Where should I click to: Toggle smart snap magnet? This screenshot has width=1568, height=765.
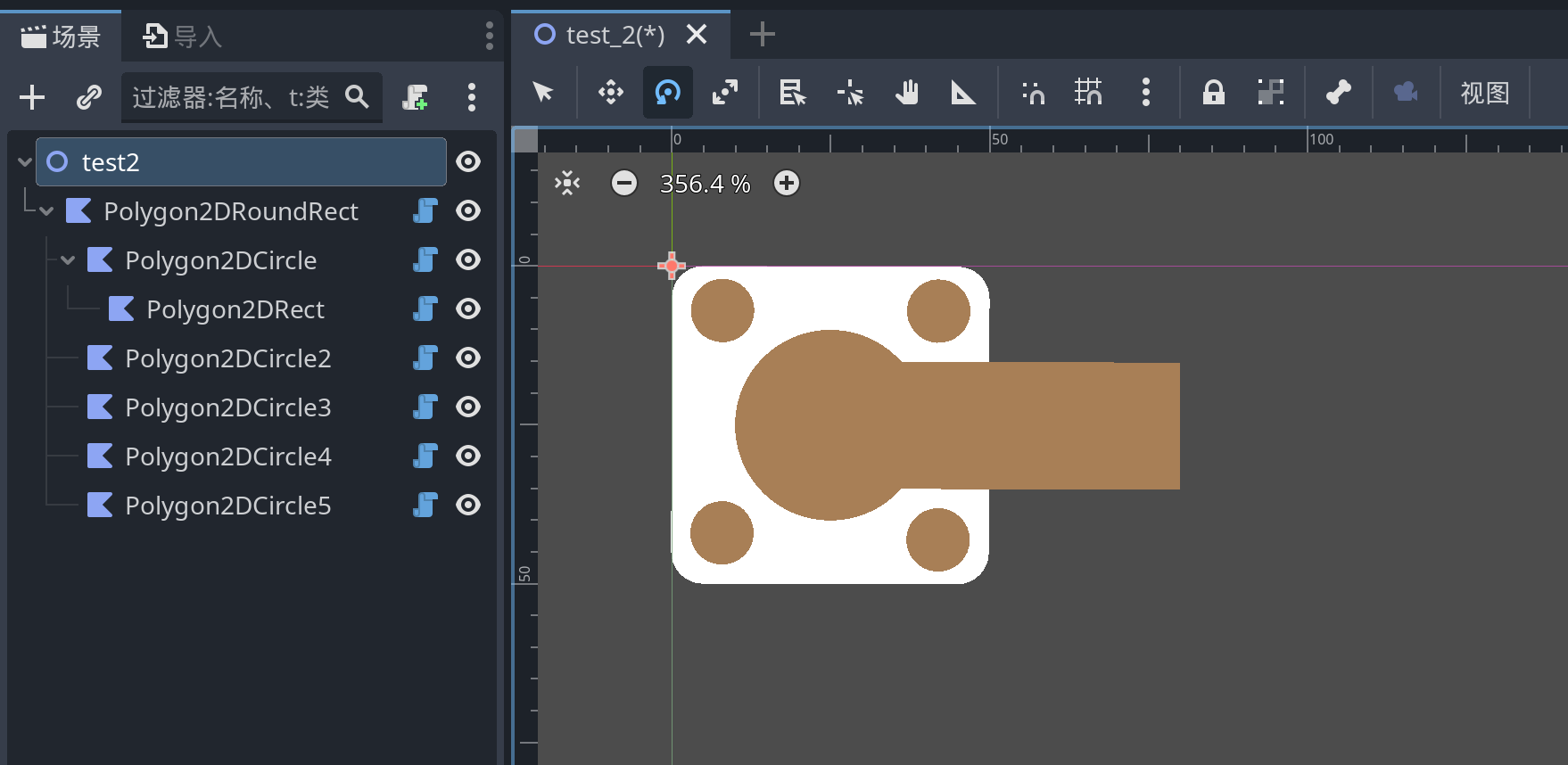tap(1034, 92)
